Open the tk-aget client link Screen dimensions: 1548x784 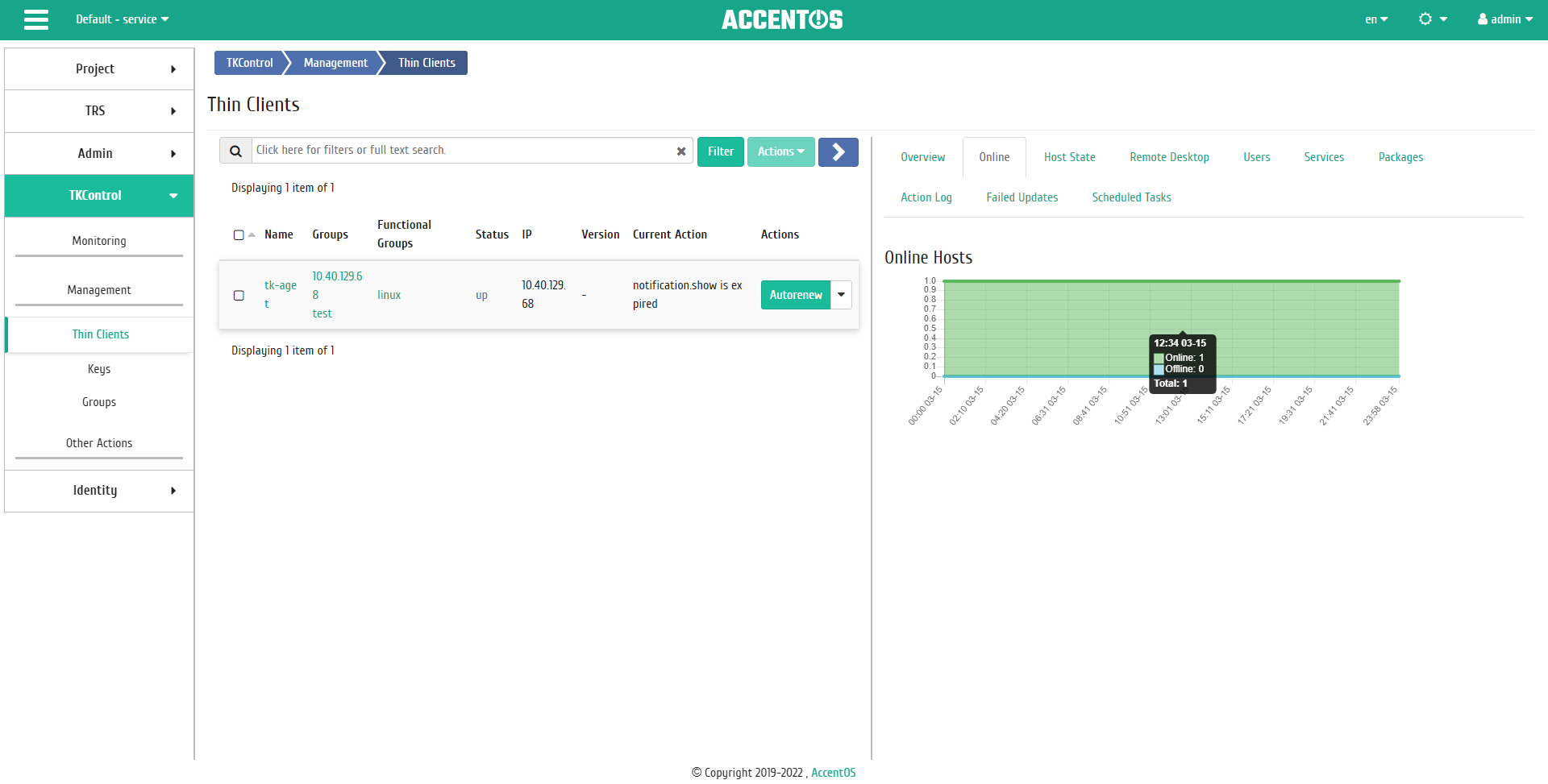pyautogui.click(x=280, y=295)
